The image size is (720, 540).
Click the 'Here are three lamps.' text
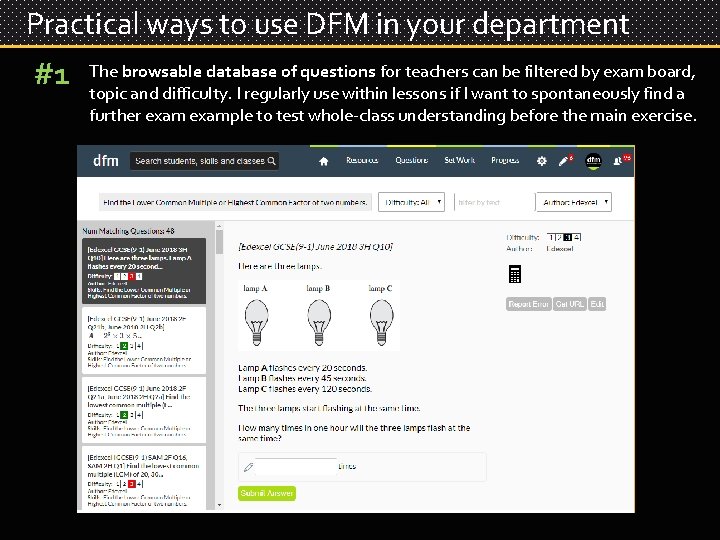pos(280,266)
